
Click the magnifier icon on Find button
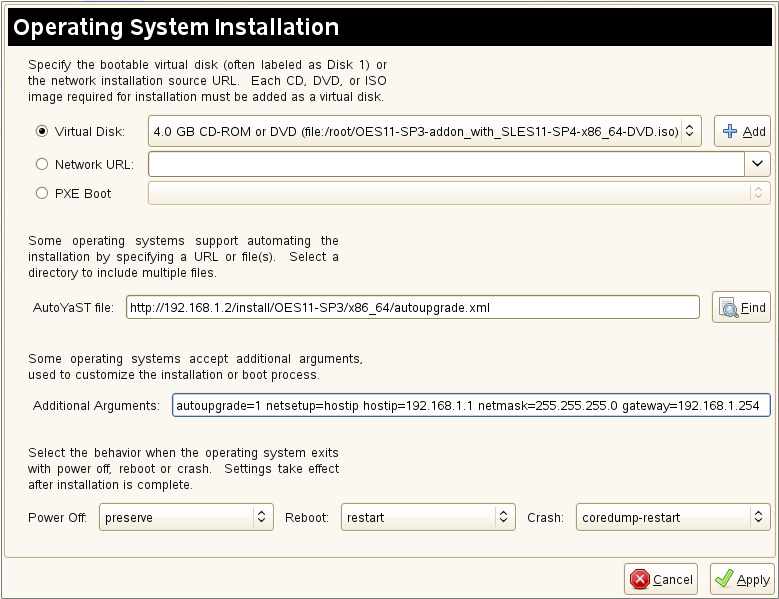point(728,308)
